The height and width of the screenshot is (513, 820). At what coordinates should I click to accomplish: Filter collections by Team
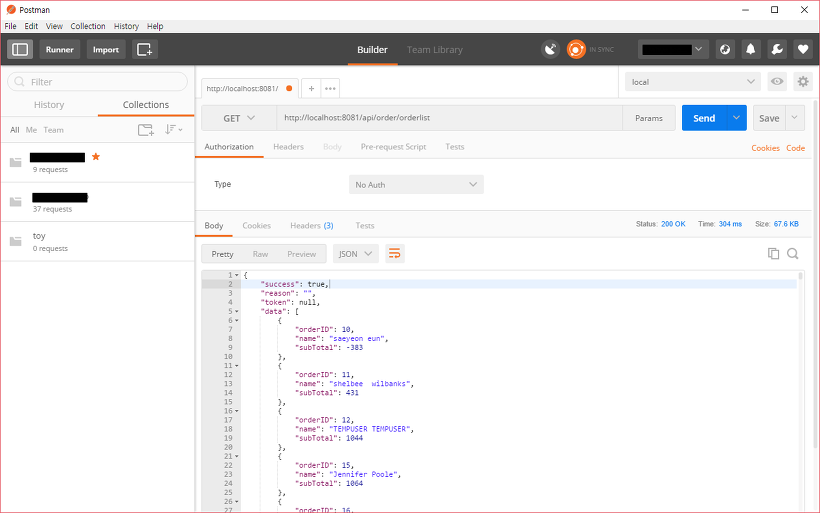[53, 130]
